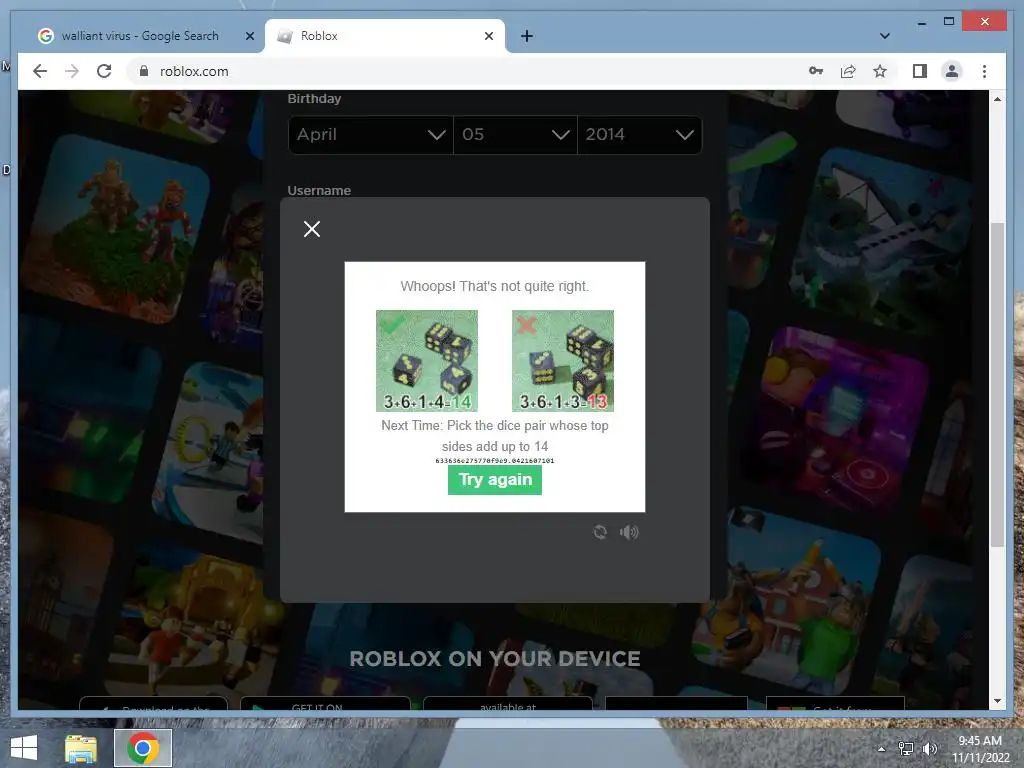Restart the captcha challenge with the refresh icon
The width and height of the screenshot is (1024, 768).
point(600,532)
